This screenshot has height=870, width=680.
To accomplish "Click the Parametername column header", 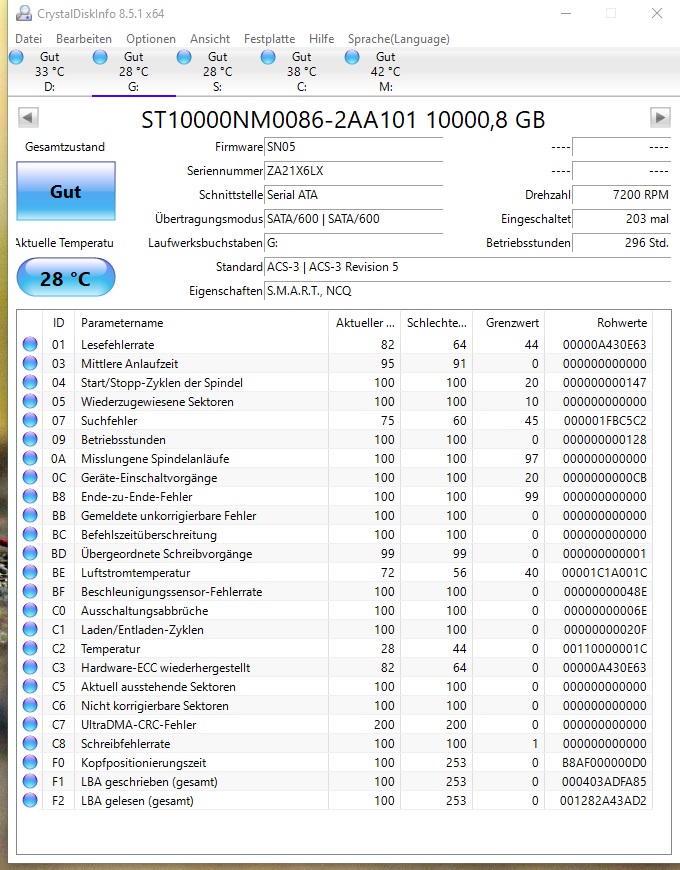I will [x=201, y=323].
